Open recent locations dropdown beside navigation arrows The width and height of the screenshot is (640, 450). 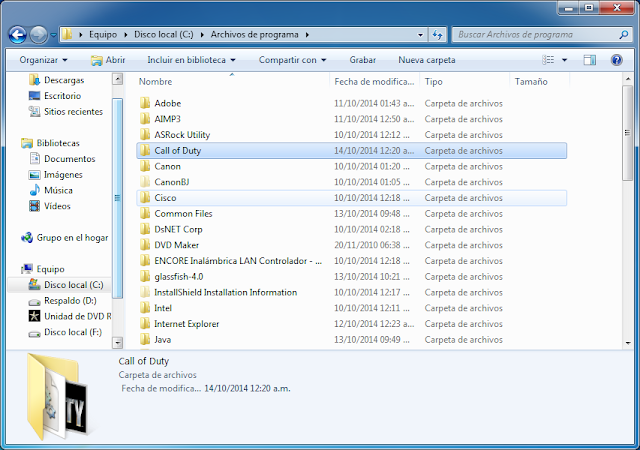53,35
